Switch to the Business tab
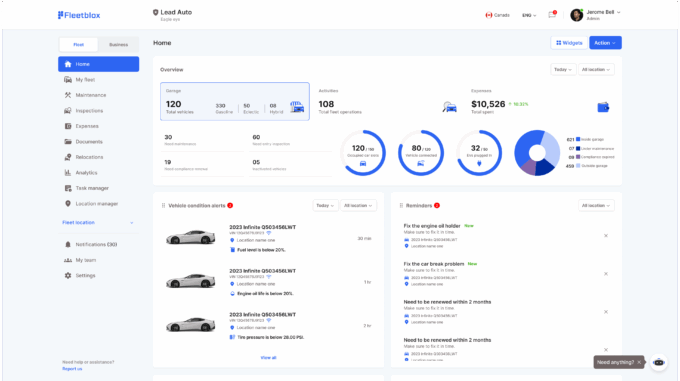 pos(118,45)
